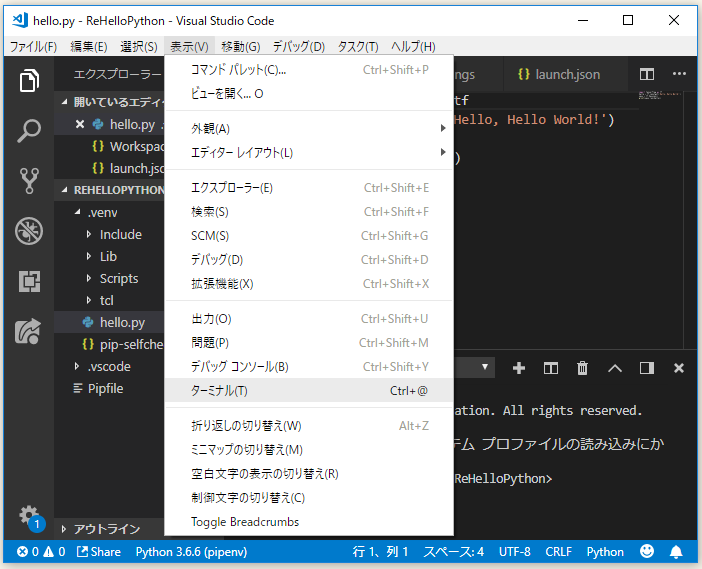
Task: Open the 移動(G) menu
Action: click(x=241, y=47)
